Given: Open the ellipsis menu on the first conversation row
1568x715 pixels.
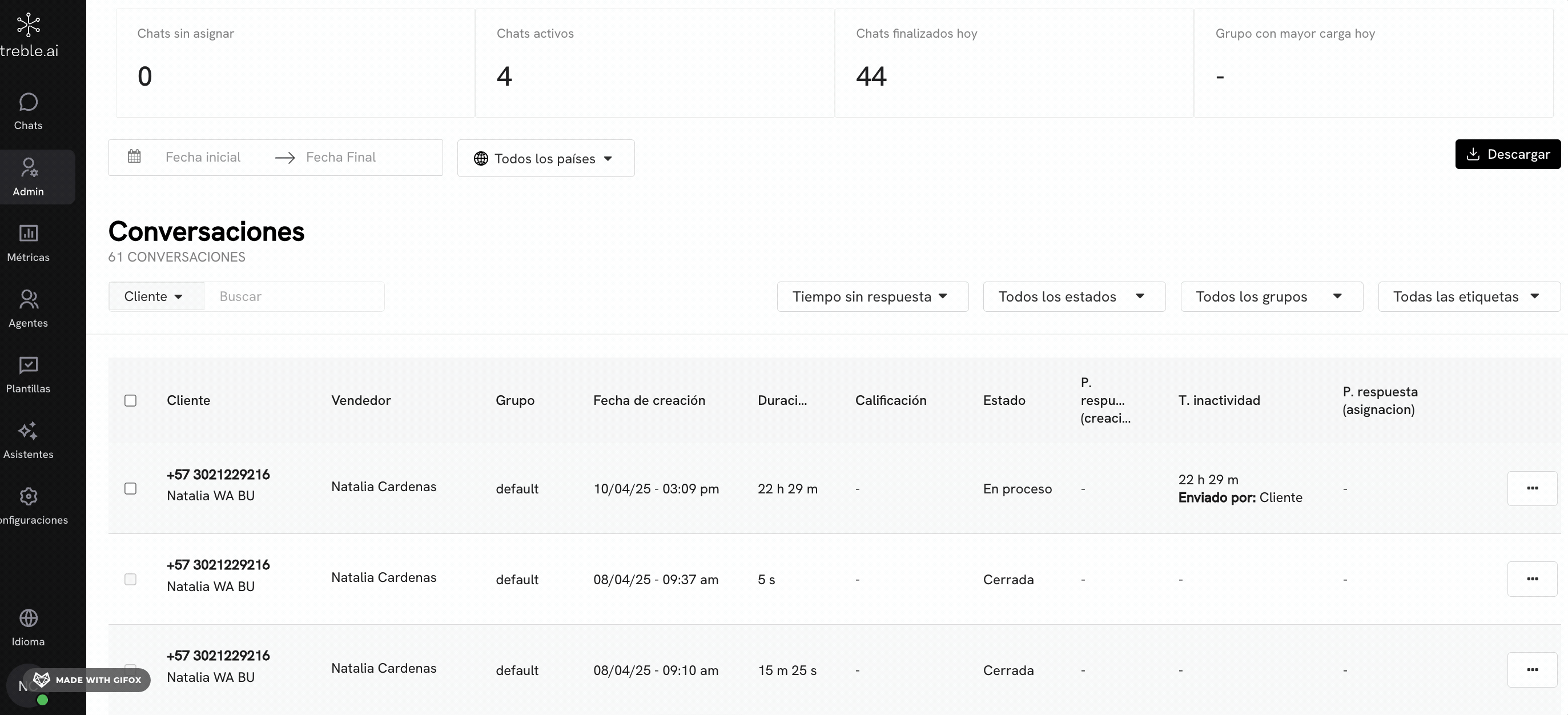Looking at the screenshot, I should [x=1533, y=488].
